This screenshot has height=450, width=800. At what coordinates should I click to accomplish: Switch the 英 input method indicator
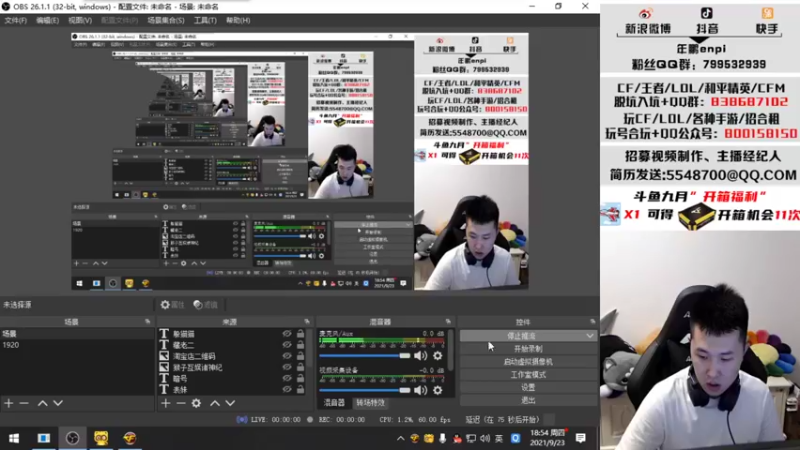point(498,439)
